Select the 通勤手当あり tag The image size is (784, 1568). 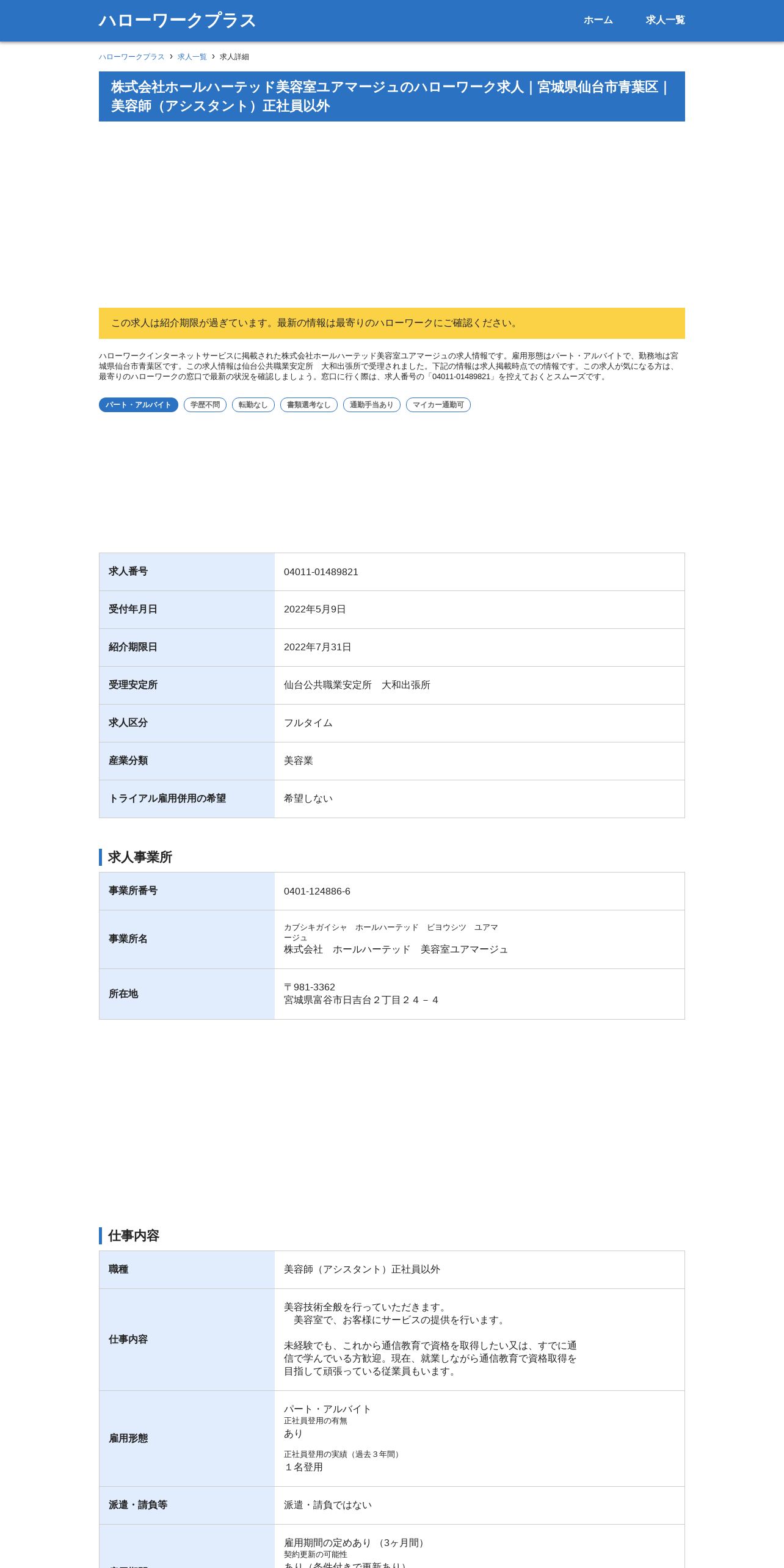(372, 405)
